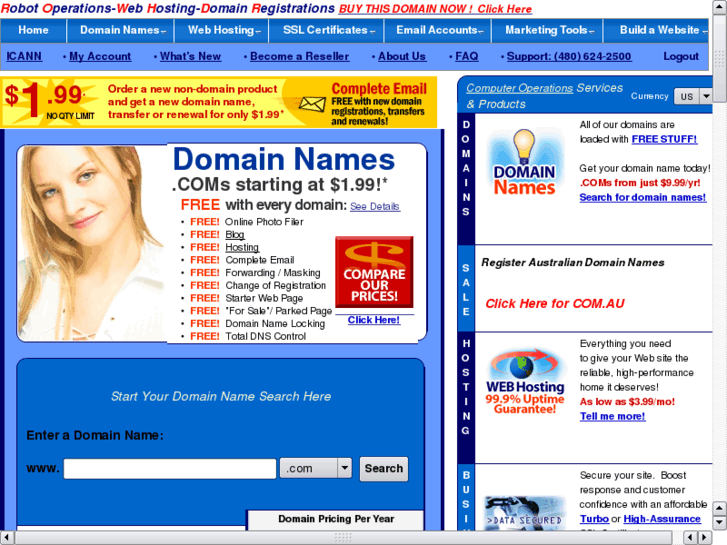Click the WEB Hosting globe logo

(524, 381)
